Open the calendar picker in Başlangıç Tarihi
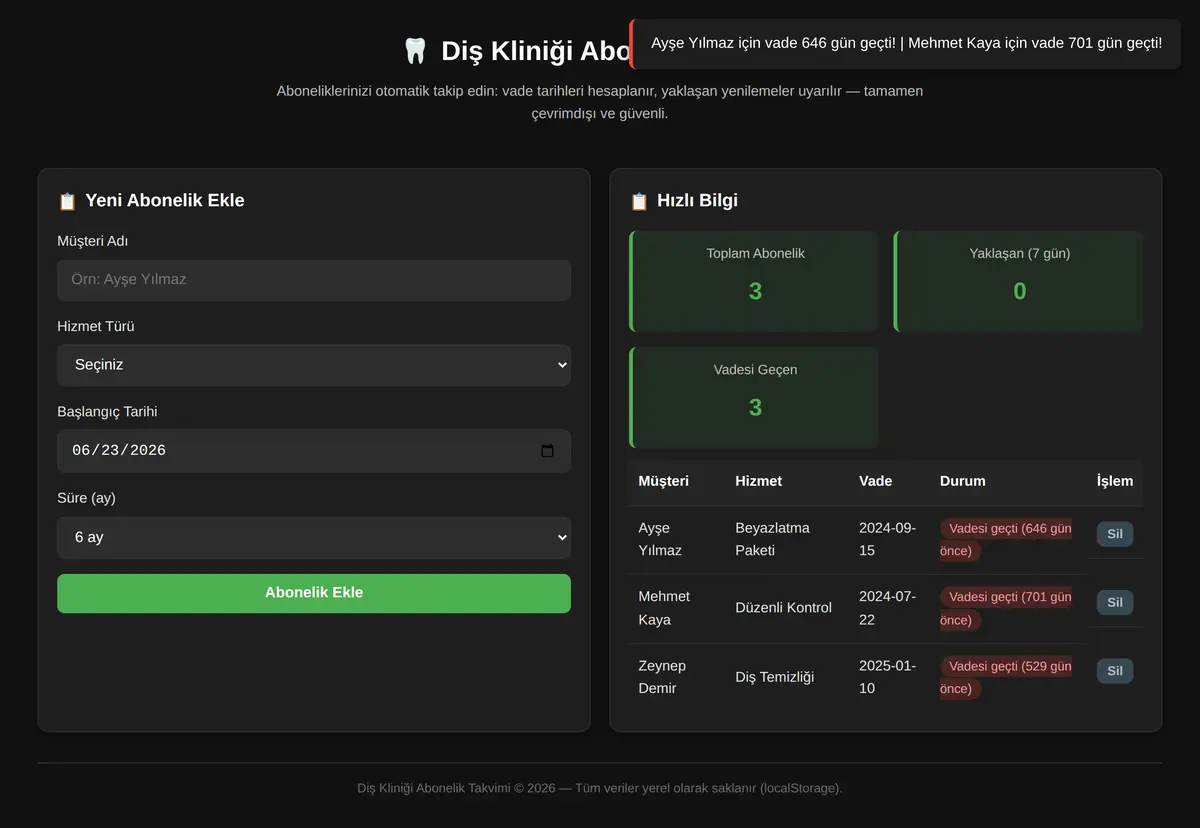Screen dimensions: 1200x828 [547, 451]
